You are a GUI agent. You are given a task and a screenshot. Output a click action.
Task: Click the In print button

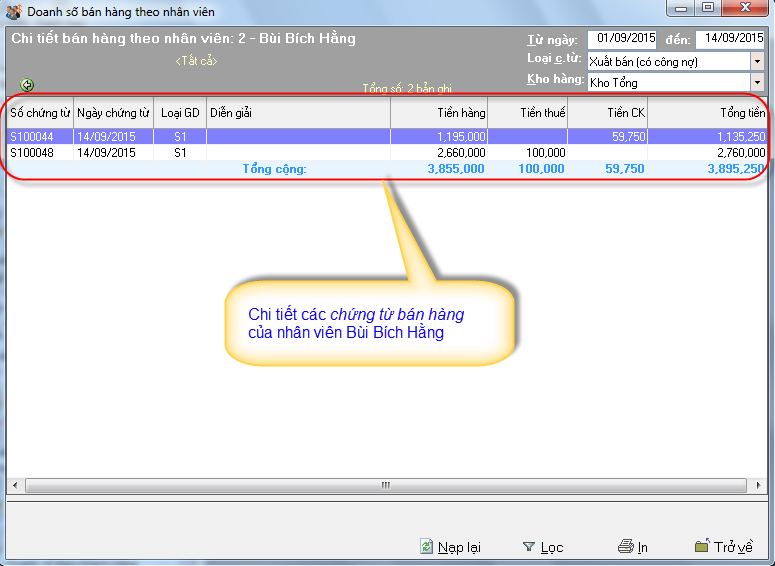pos(633,547)
